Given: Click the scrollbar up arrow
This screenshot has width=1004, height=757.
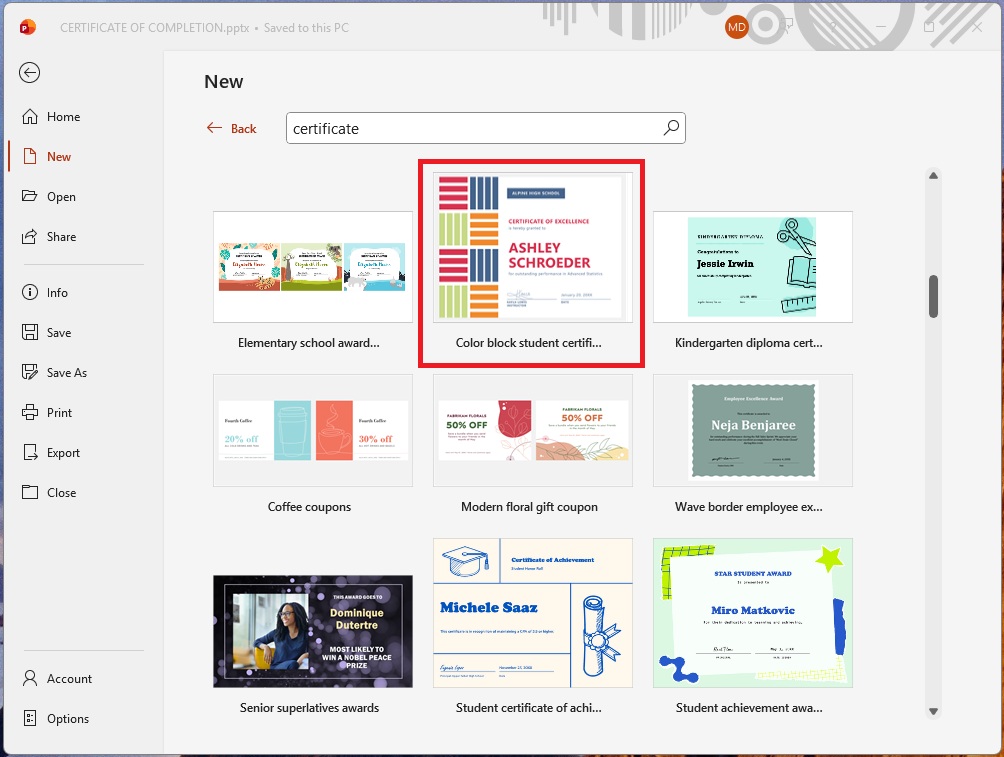Looking at the screenshot, I should [x=933, y=176].
